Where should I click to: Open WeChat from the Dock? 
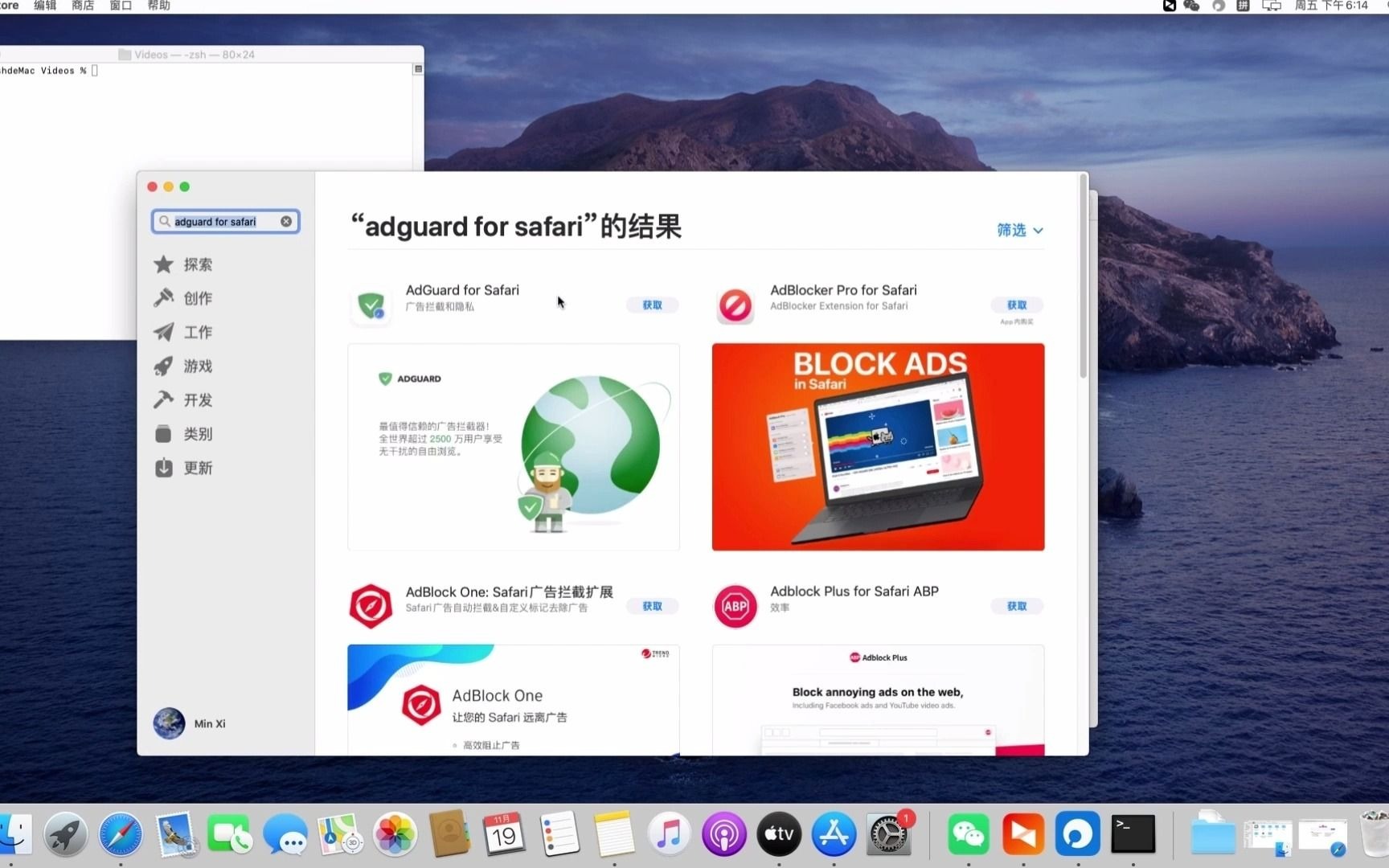click(x=969, y=834)
